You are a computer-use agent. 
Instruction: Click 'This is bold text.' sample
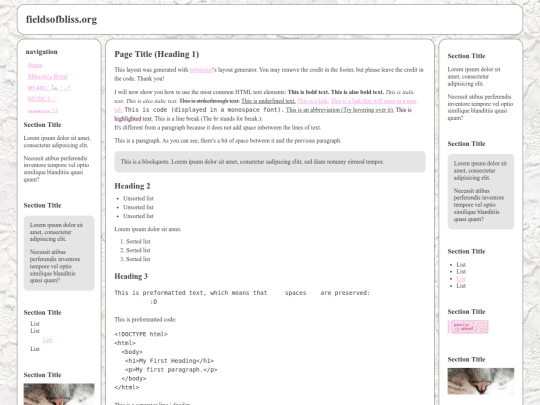point(309,92)
